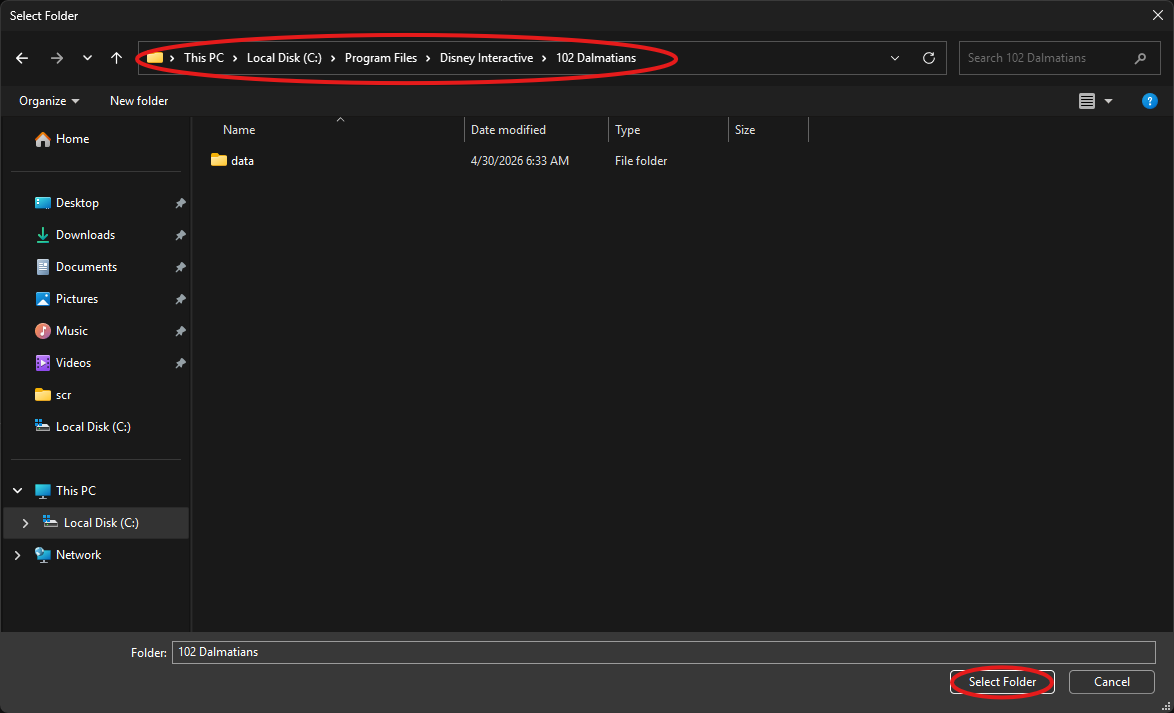Jump to 'Program Files' in breadcrumb
The image size is (1174, 713).
pyautogui.click(x=381, y=58)
